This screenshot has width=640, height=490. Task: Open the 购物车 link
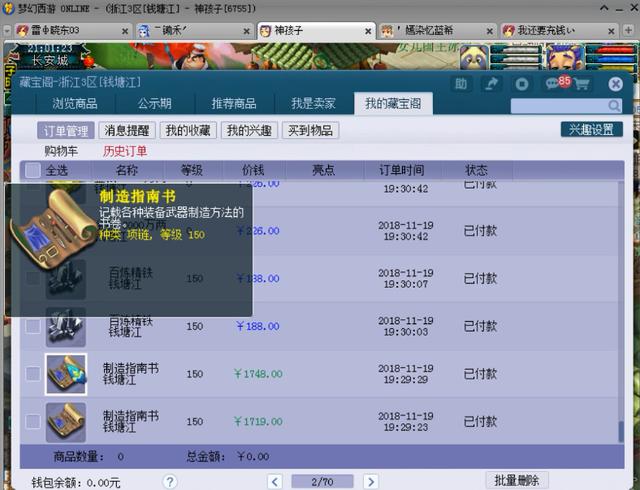coord(61,151)
